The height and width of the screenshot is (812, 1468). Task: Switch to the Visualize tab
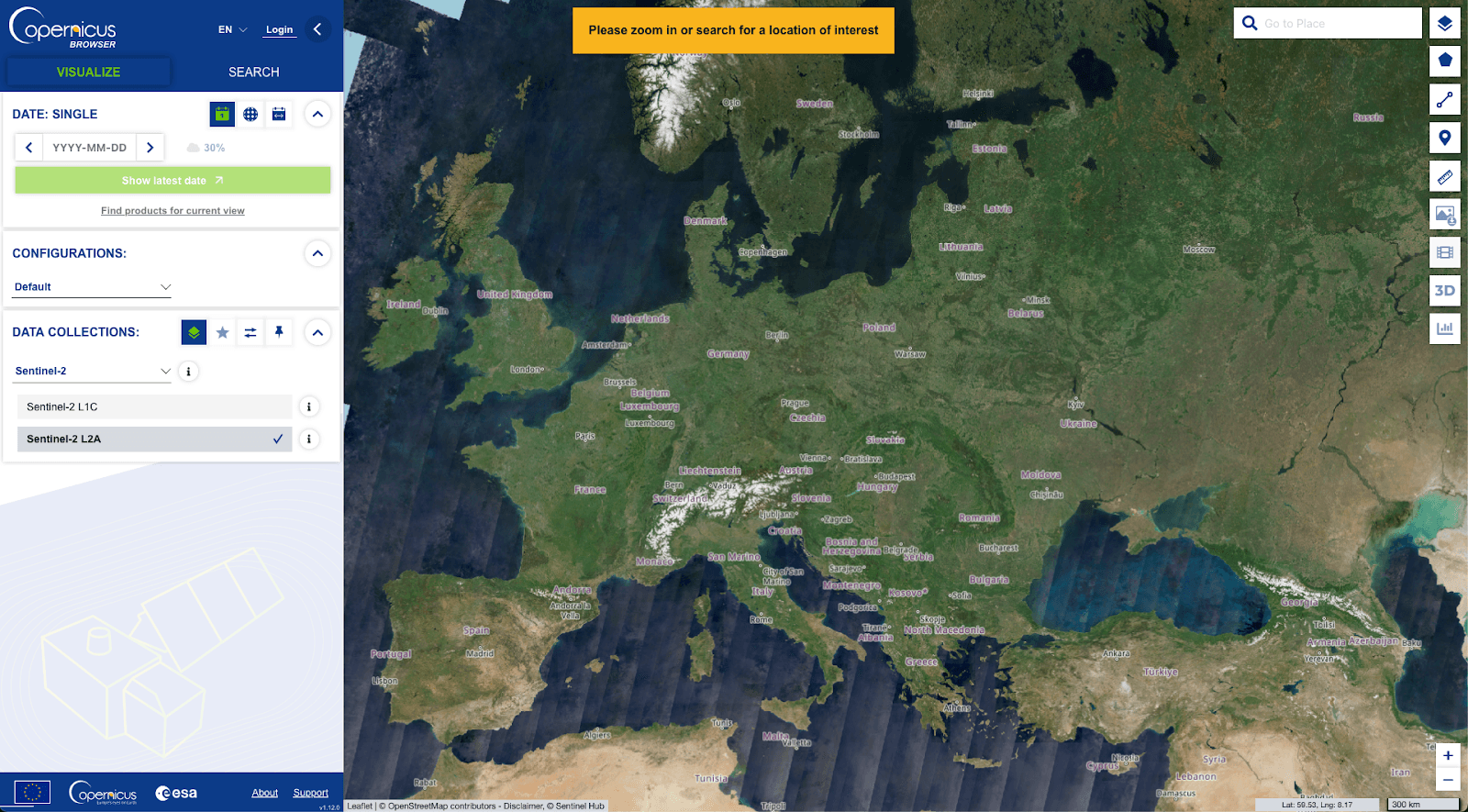pyautogui.click(x=88, y=72)
